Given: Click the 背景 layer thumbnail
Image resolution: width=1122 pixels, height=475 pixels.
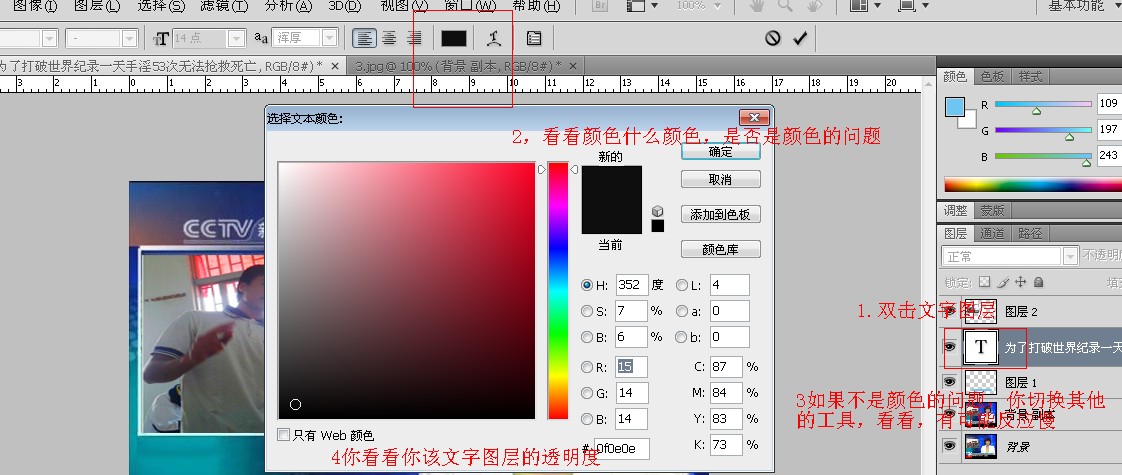Looking at the screenshot, I should [x=981, y=446].
